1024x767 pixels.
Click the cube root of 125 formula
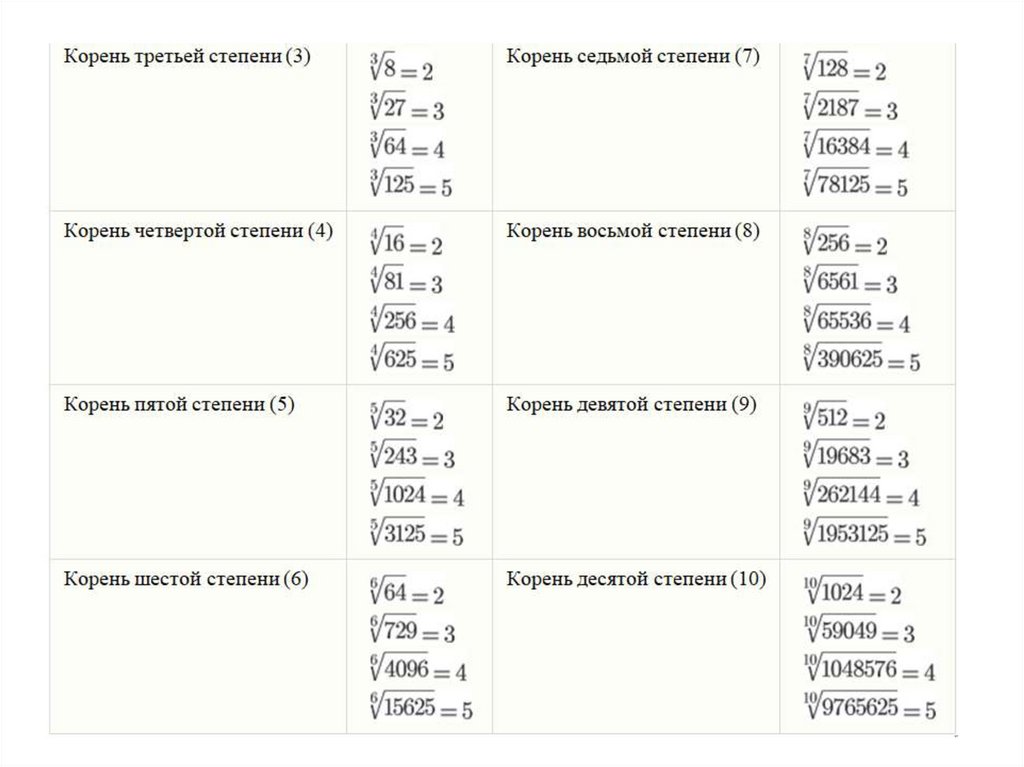pyautogui.click(x=410, y=185)
